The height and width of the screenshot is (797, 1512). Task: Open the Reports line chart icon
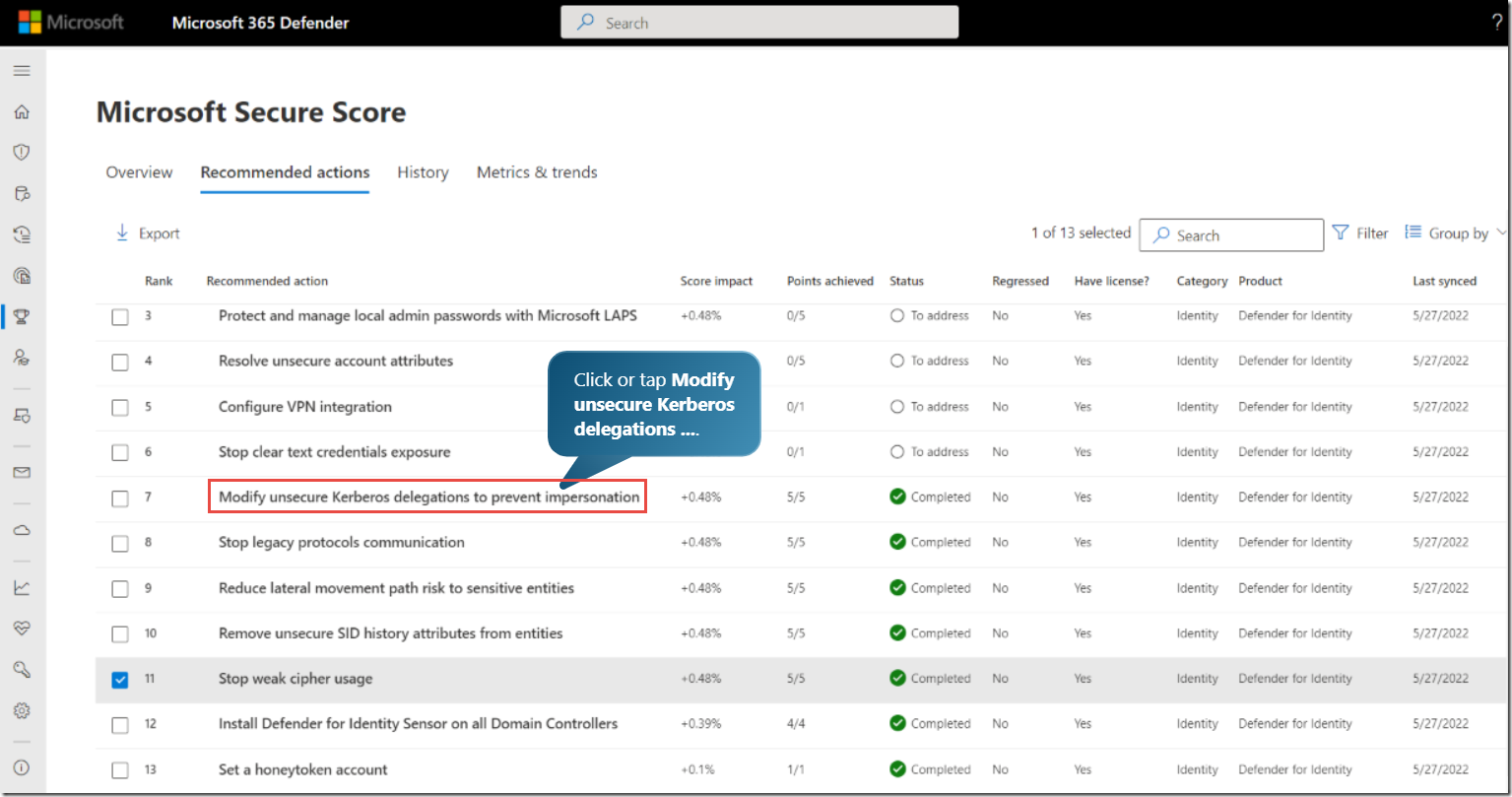coord(22,587)
